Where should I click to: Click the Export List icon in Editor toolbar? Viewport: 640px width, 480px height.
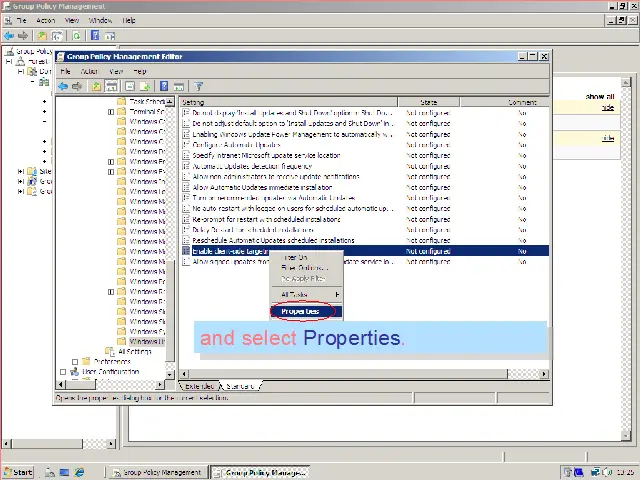[145, 87]
